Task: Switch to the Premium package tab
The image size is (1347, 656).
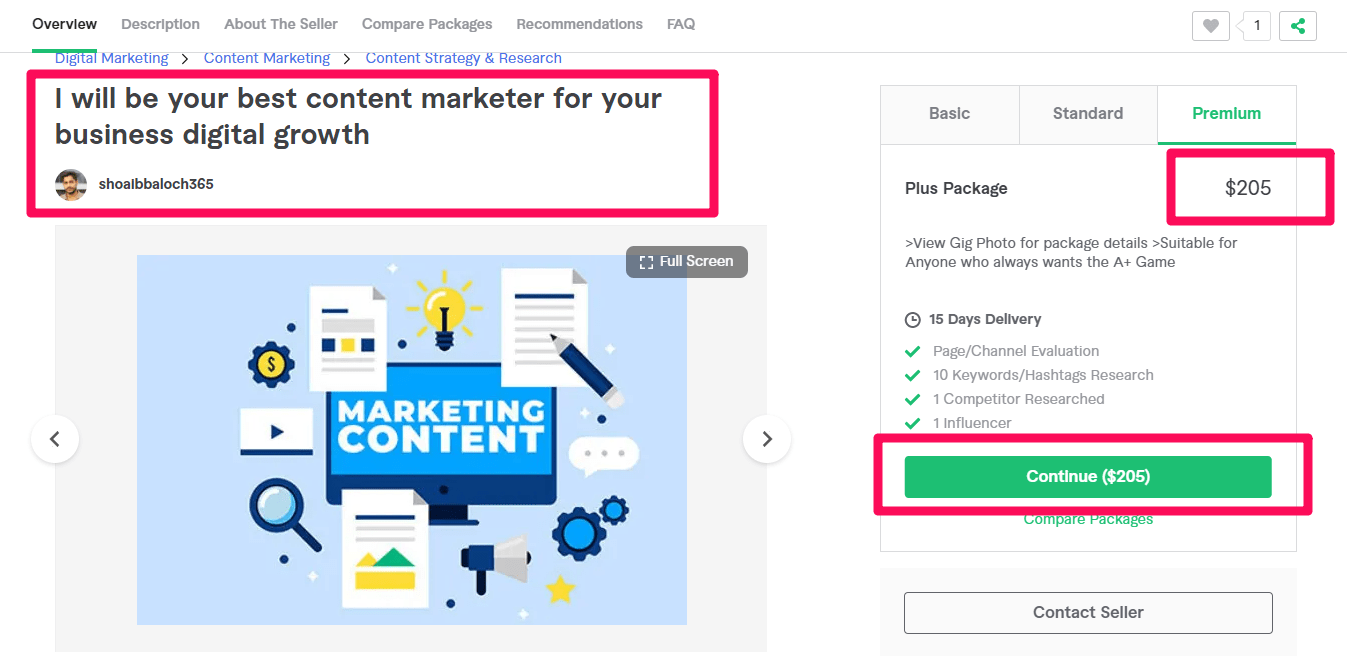Action: tap(1226, 114)
